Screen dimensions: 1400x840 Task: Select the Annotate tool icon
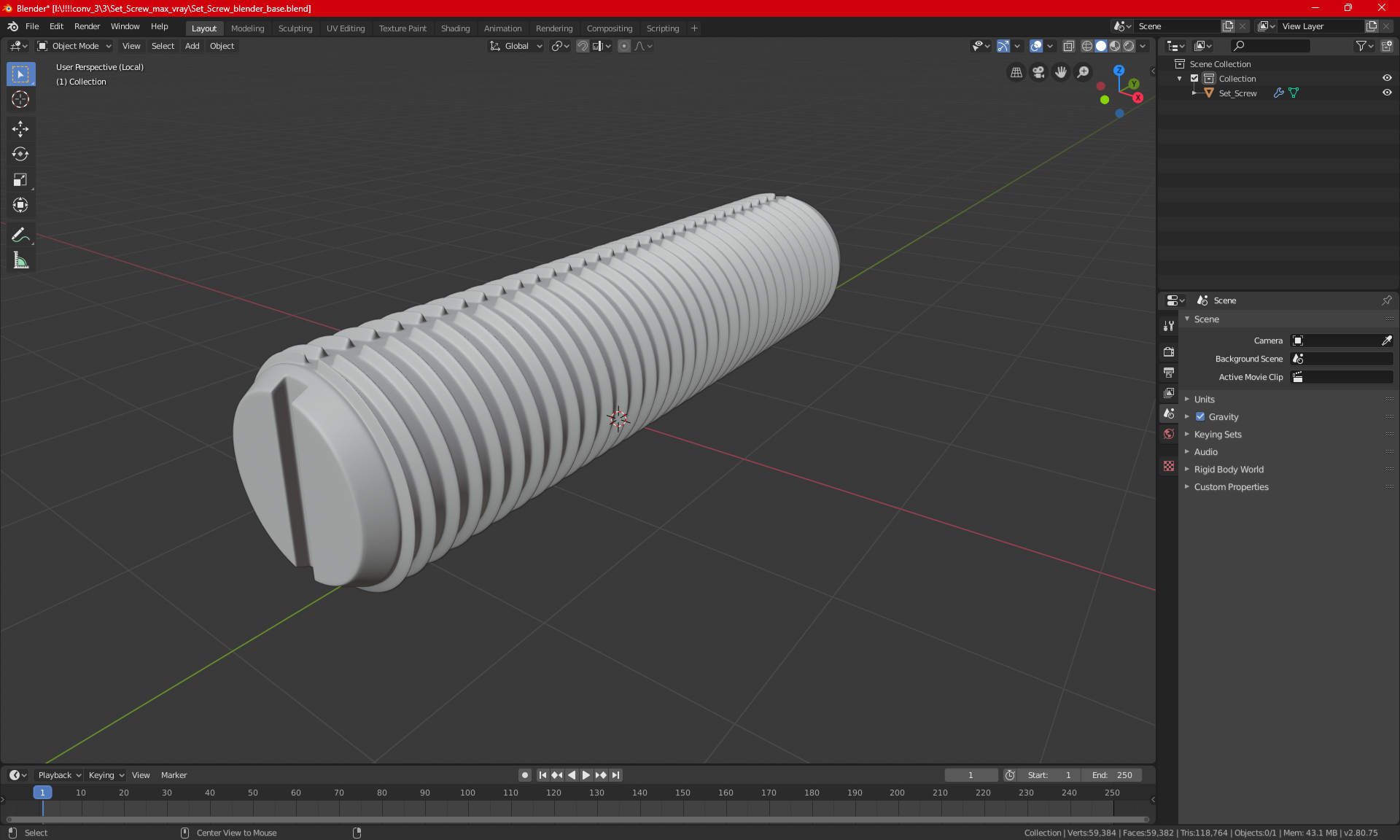click(20, 235)
